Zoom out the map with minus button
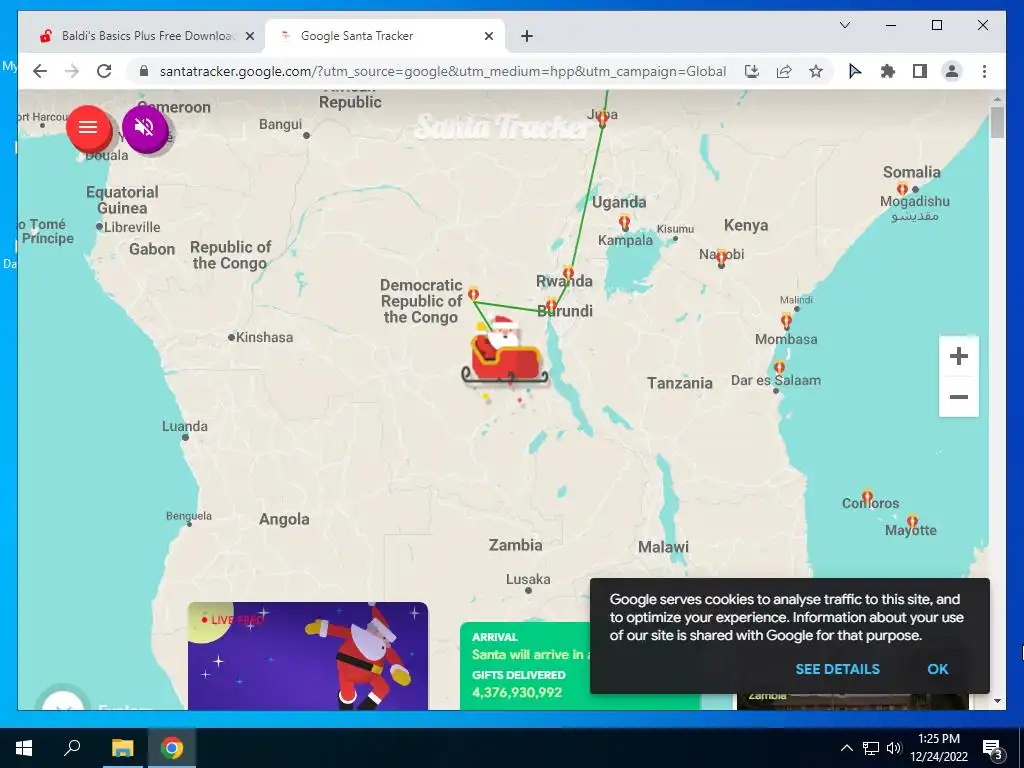 [958, 396]
